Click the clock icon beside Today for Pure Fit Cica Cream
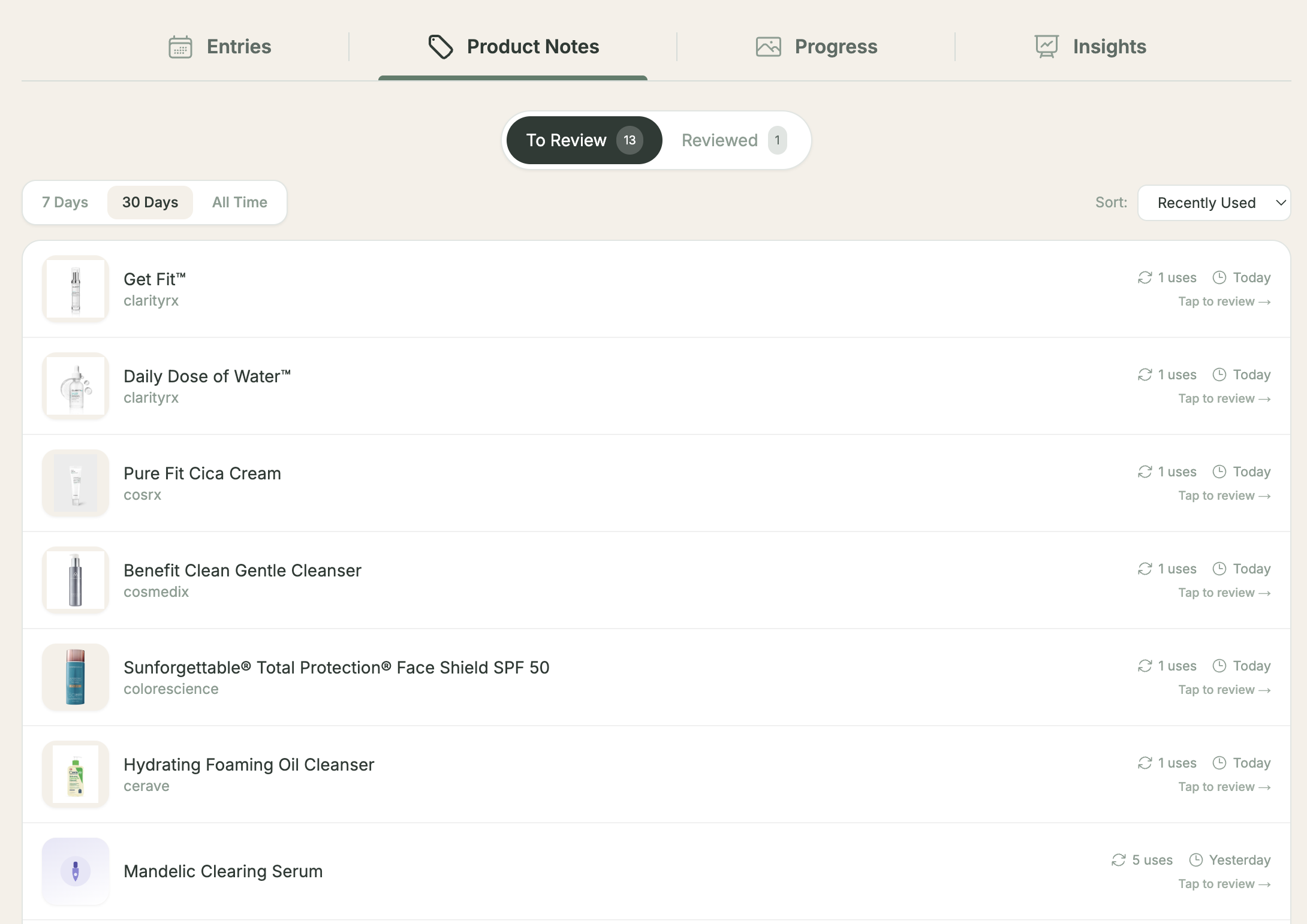The image size is (1307, 924). coord(1221,472)
